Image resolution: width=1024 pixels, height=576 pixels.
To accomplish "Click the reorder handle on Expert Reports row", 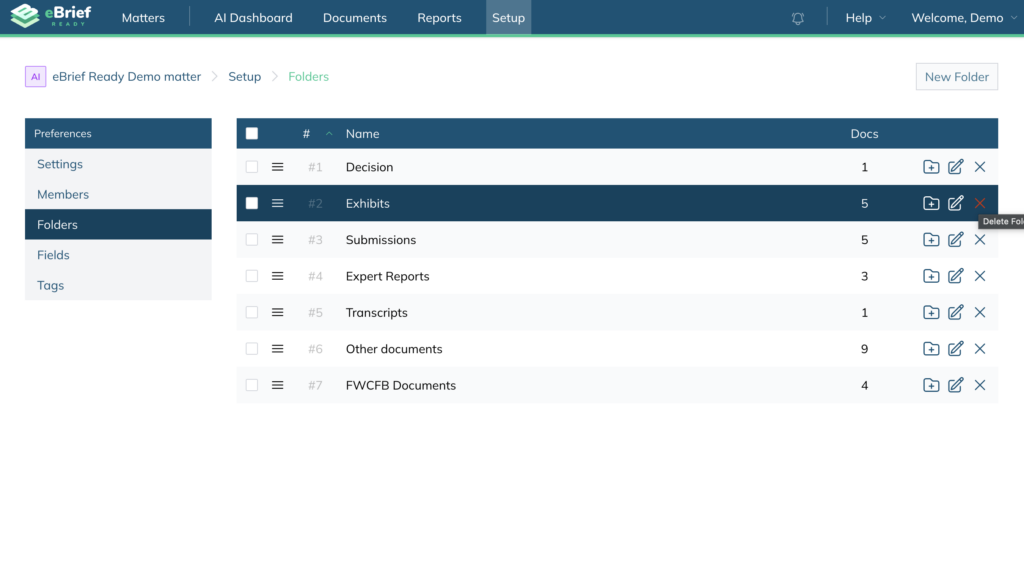I will tap(278, 276).
